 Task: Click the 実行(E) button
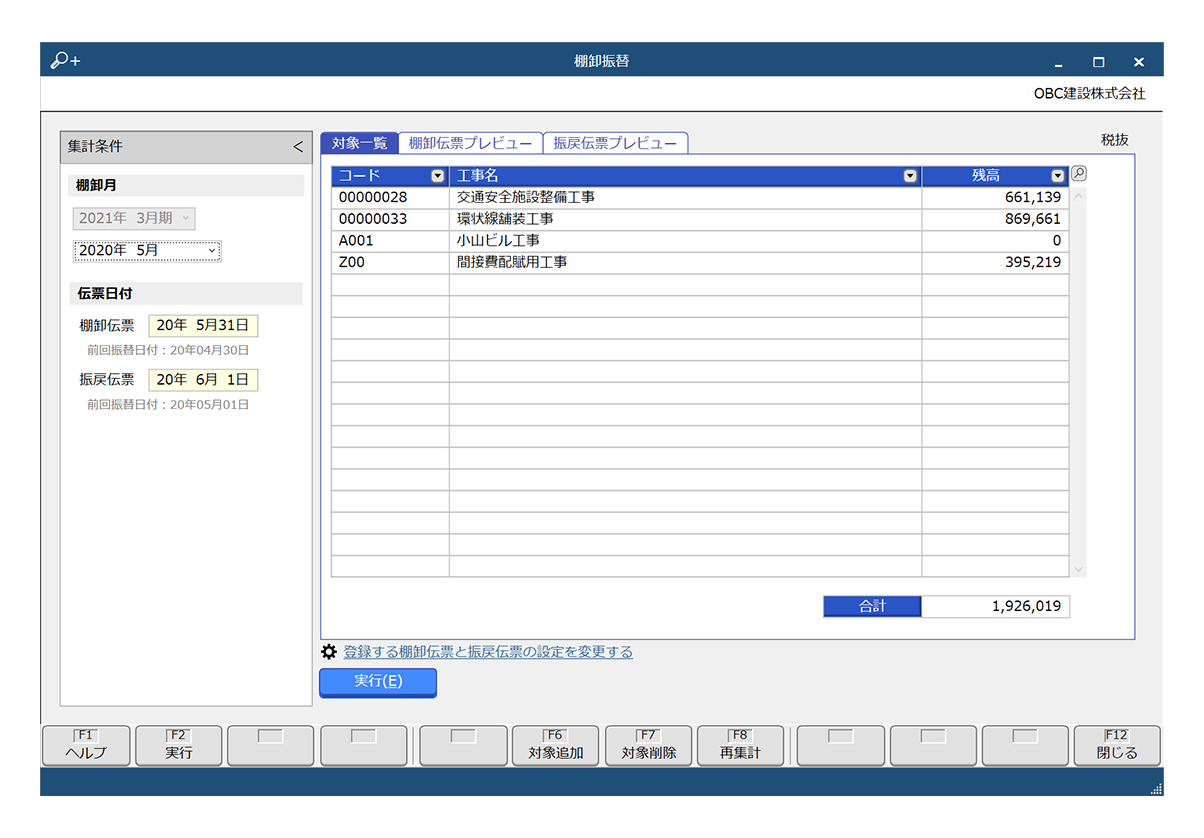coord(378,682)
